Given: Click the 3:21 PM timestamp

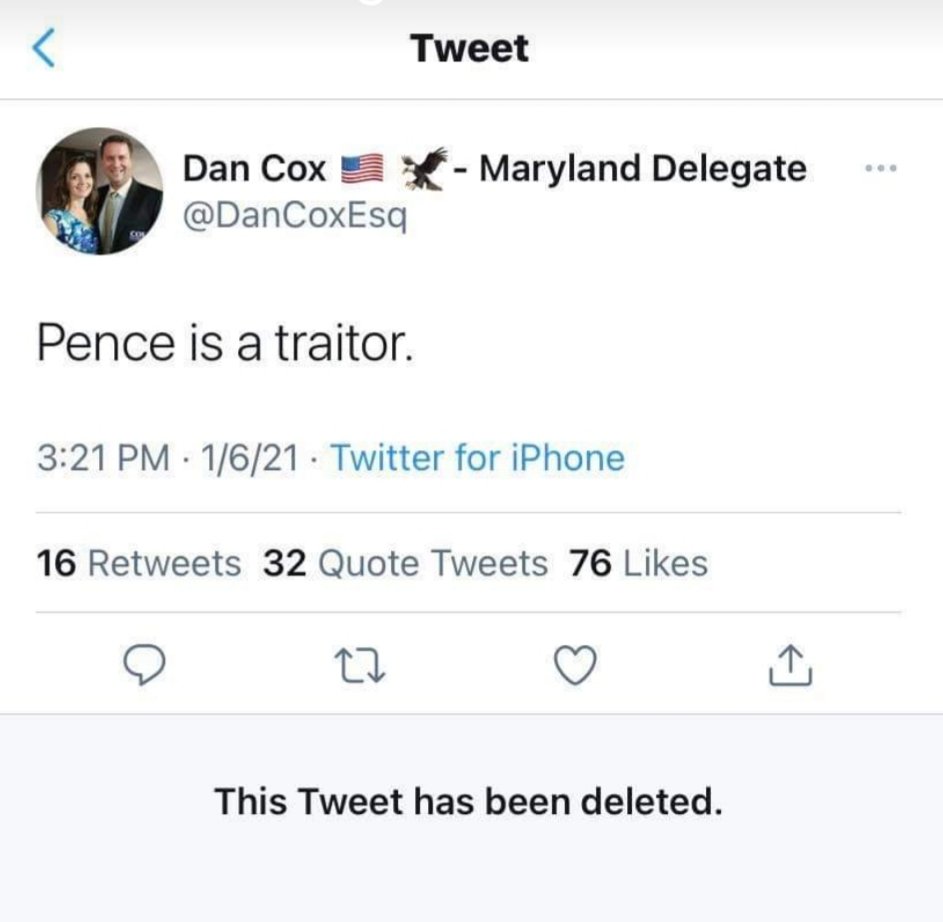Looking at the screenshot, I should click(x=102, y=459).
